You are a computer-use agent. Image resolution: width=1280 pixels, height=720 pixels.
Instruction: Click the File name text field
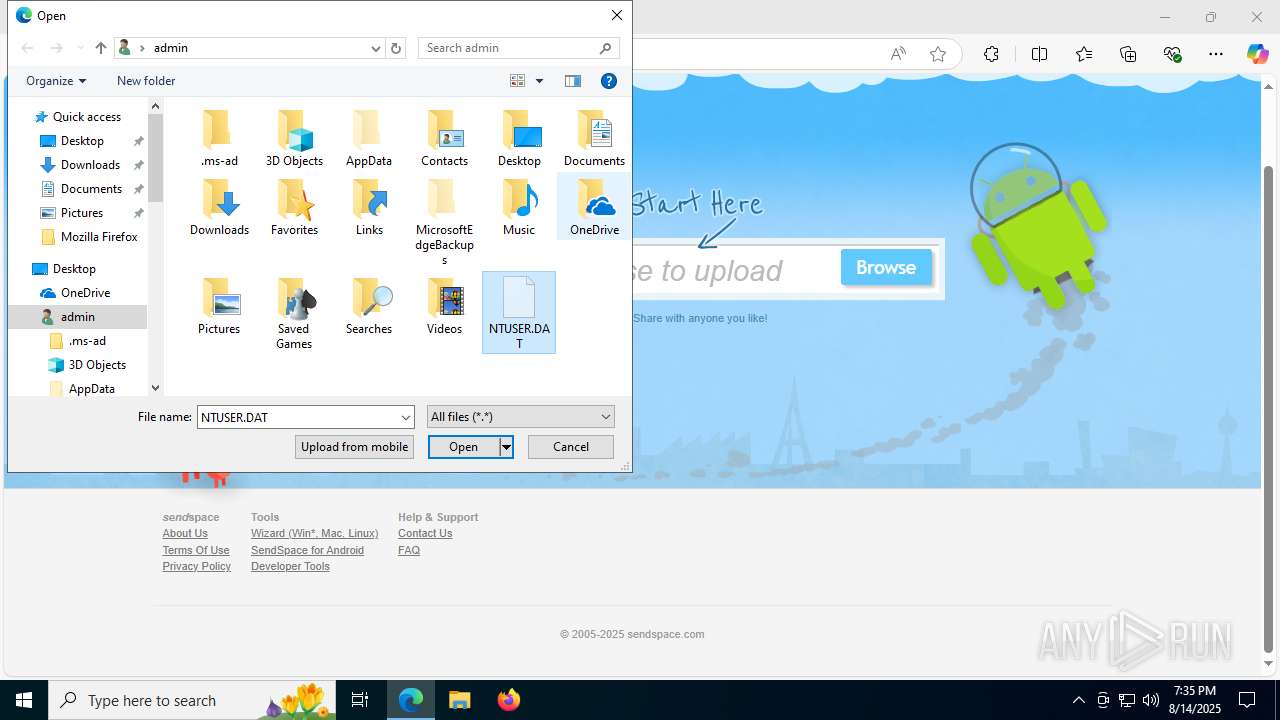pos(297,417)
